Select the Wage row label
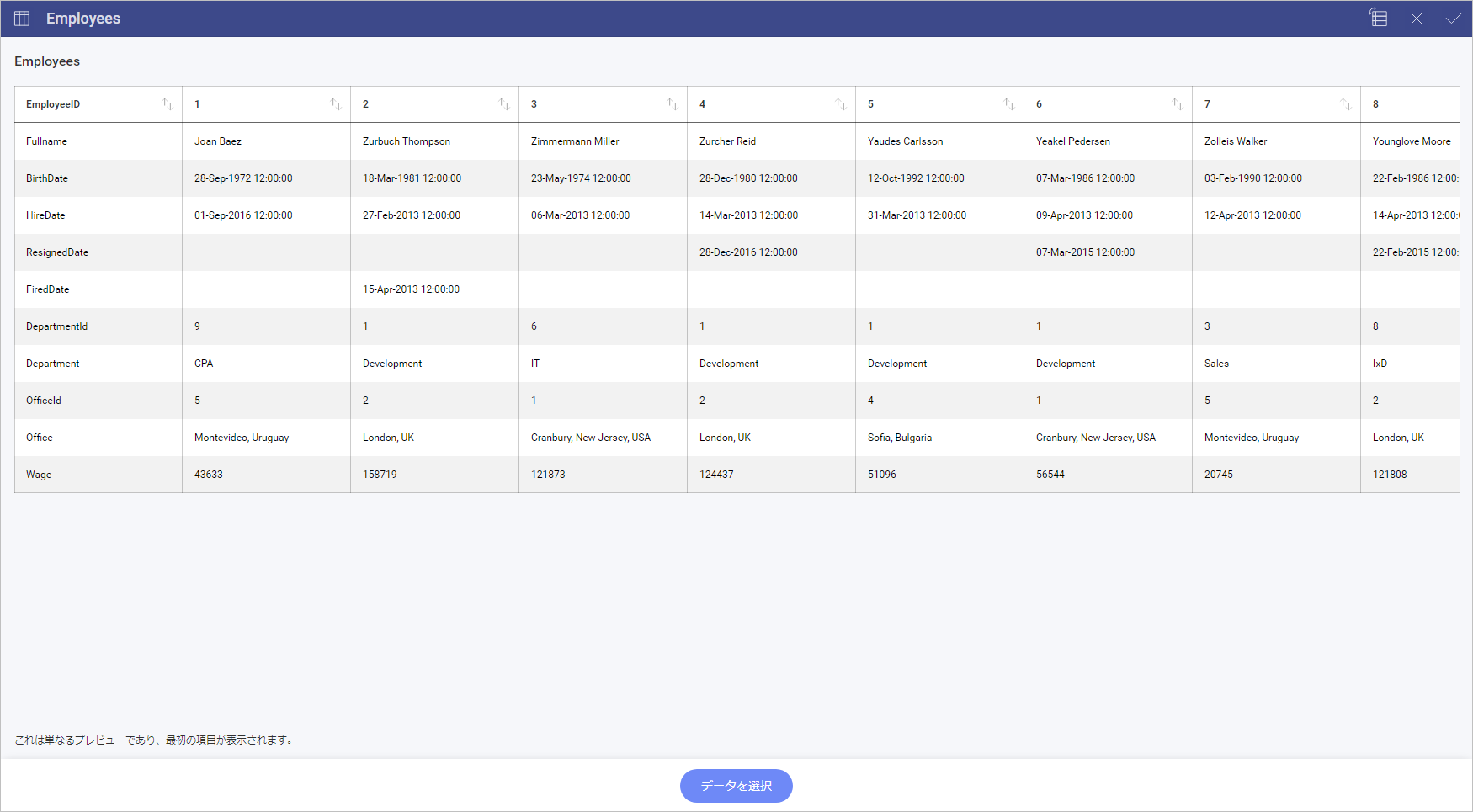The height and width of the screenshot is (812, 1473). [x=98, y=475]
